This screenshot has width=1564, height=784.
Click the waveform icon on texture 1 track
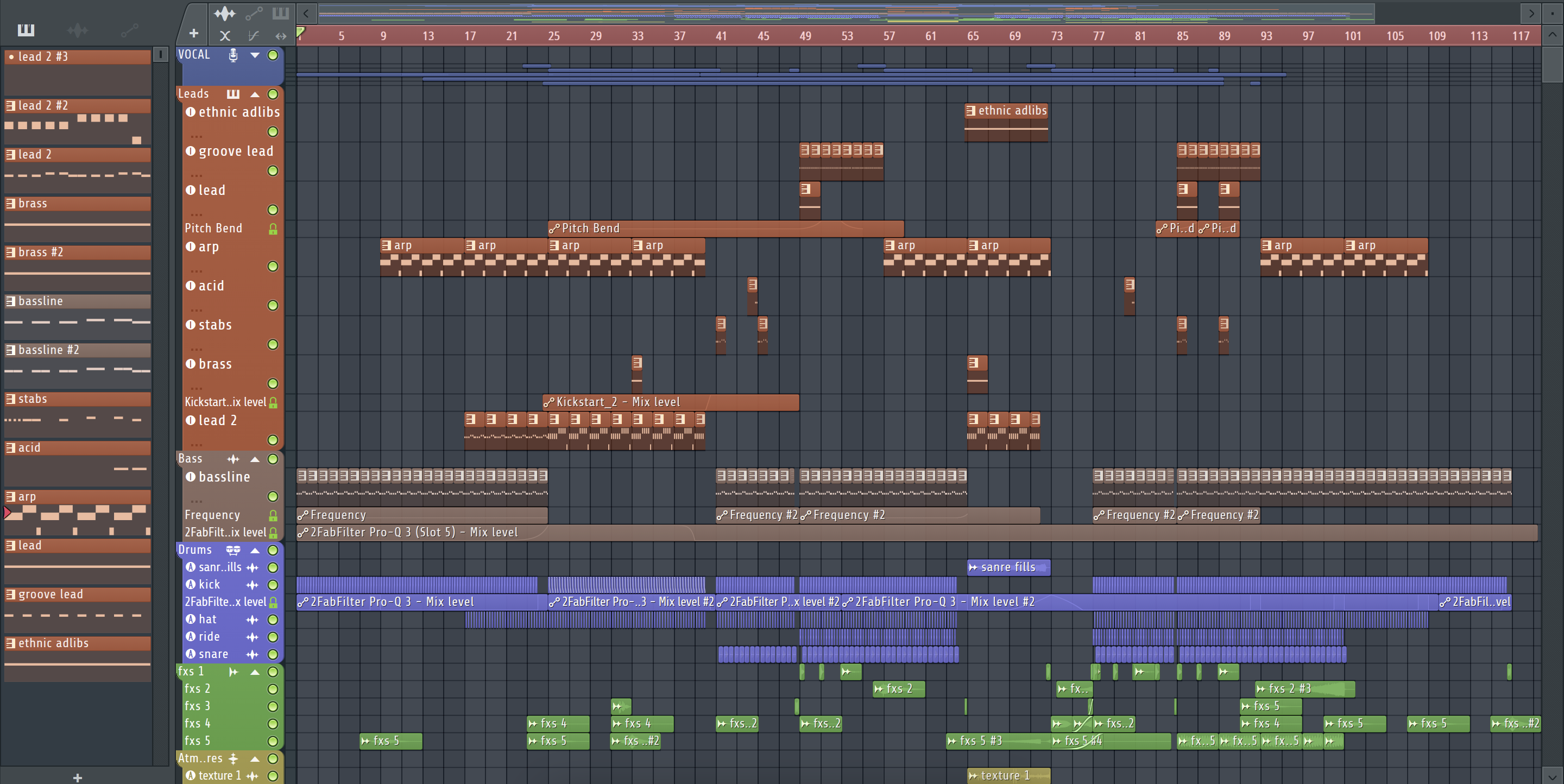pyautogui.click(x=253, y=775)
